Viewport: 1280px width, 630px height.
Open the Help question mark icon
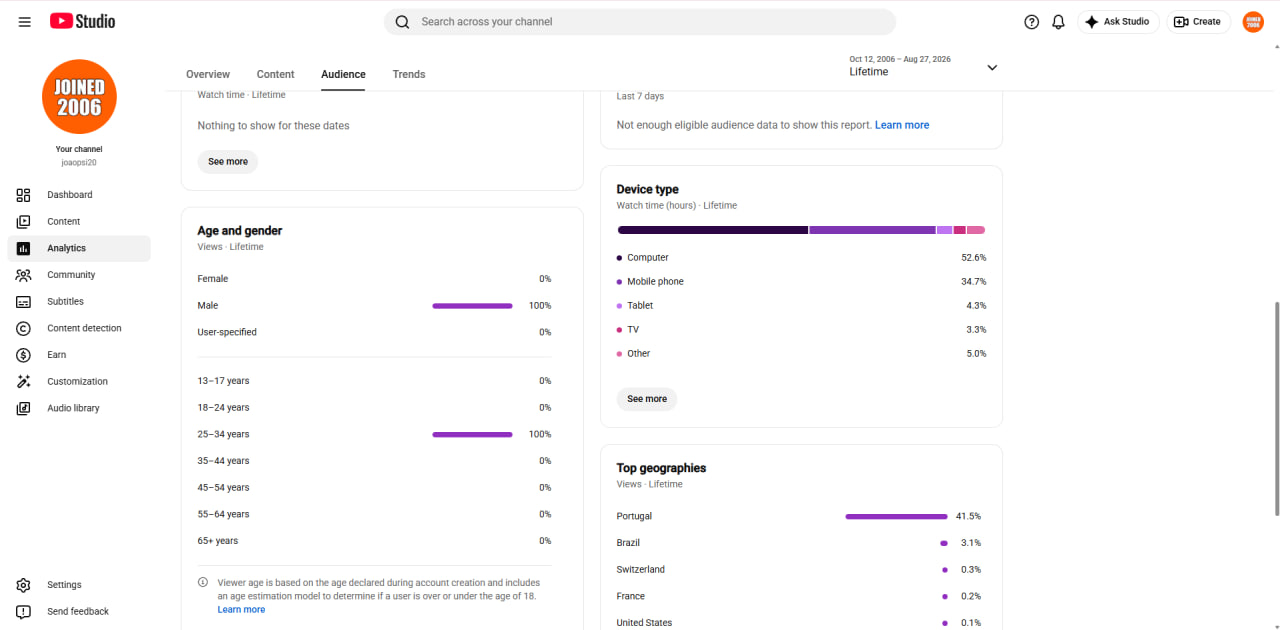click(1032, 22)
